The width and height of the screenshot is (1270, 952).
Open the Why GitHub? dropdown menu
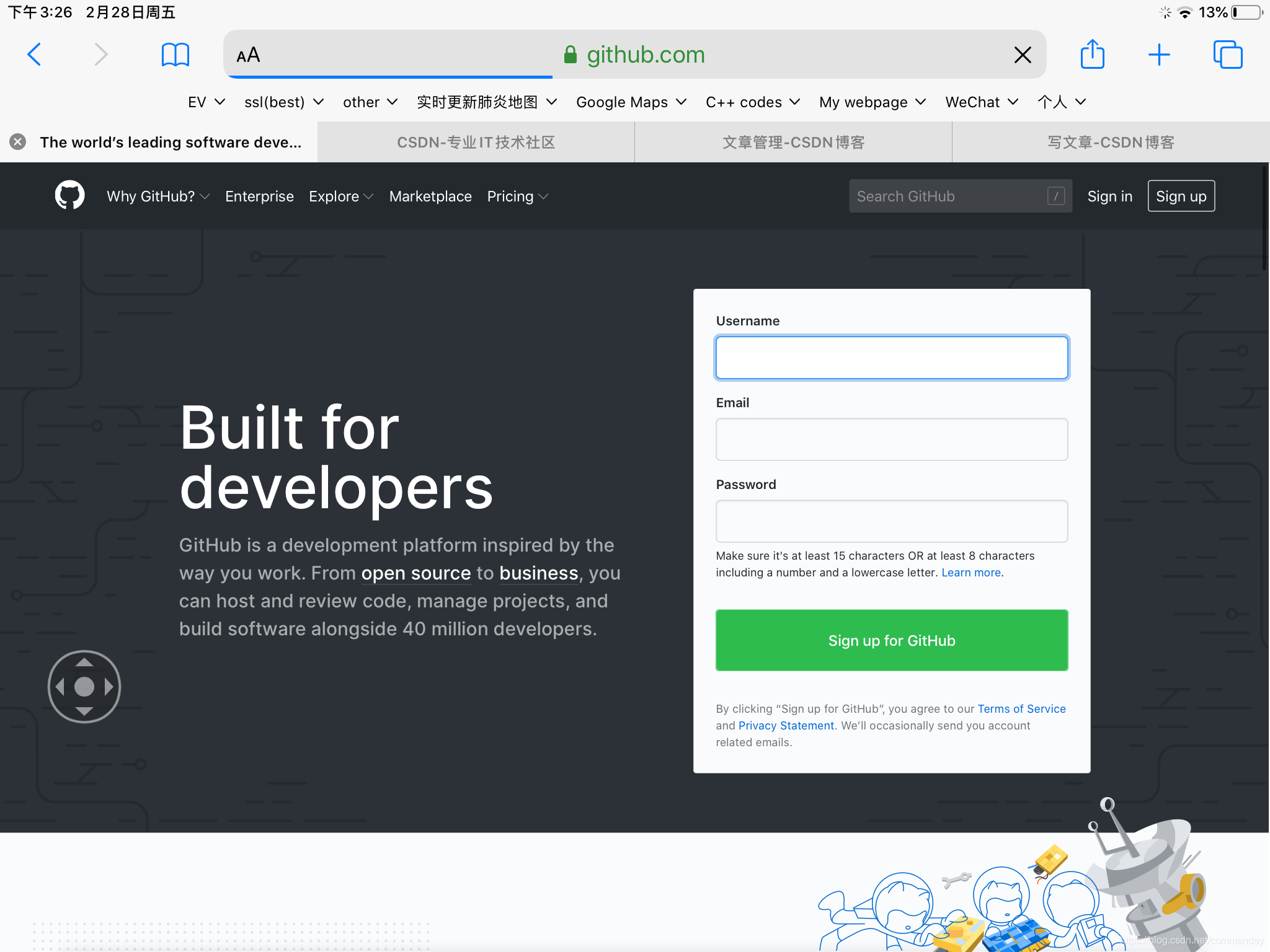(158, 196)
